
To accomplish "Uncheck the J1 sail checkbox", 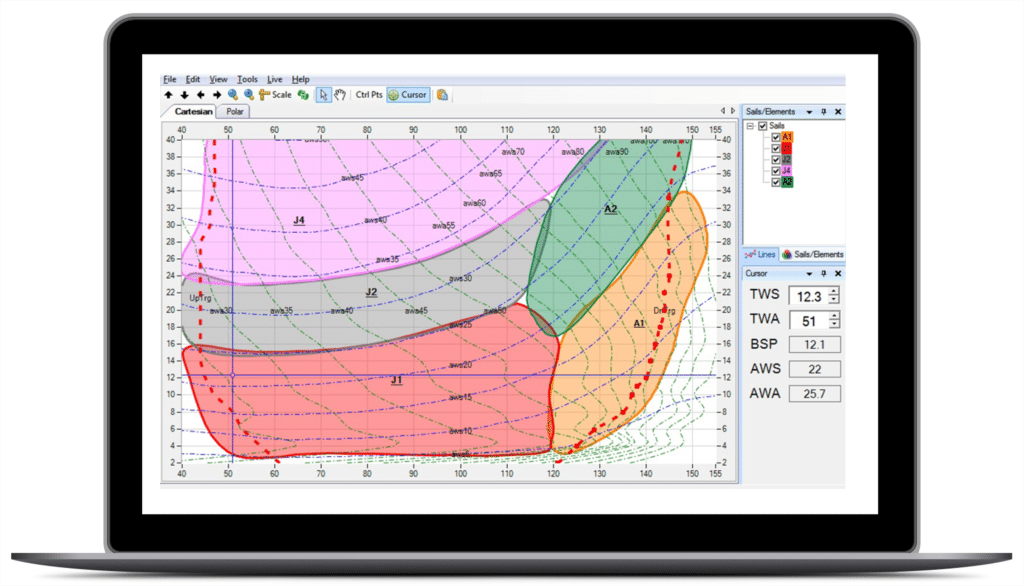I will (x=776, y=148).
